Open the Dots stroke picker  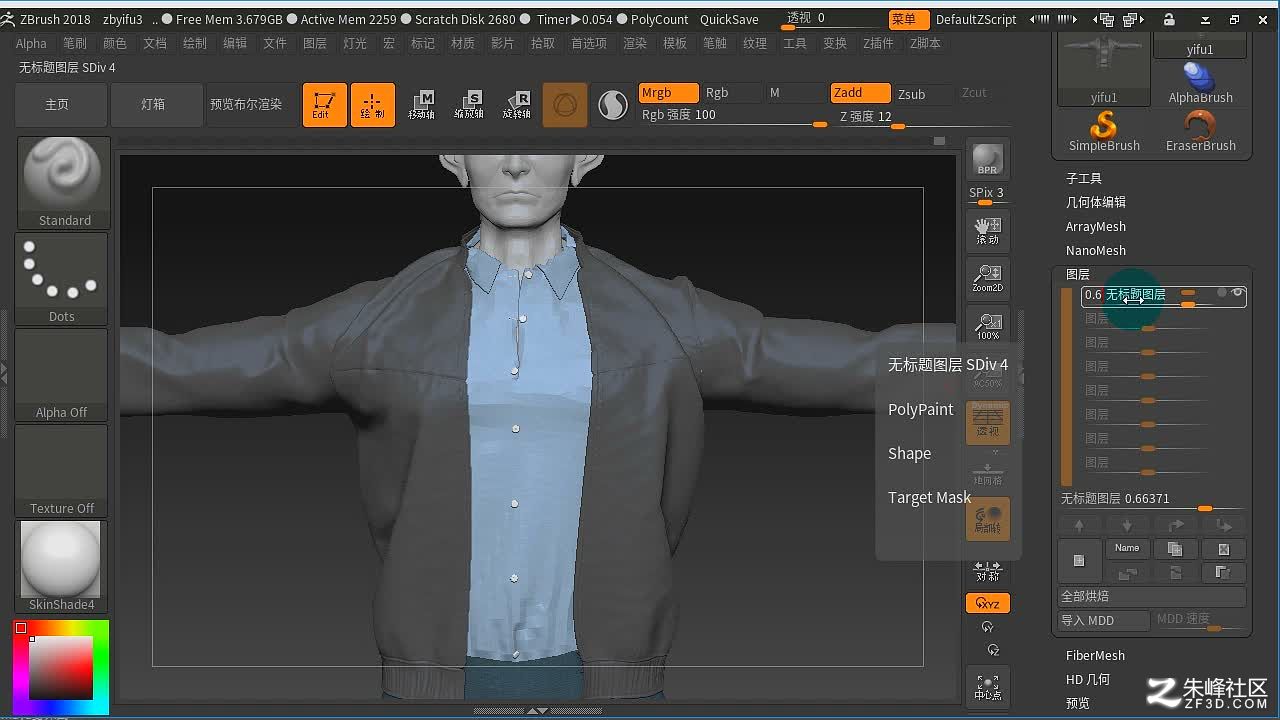pyautogui.click(x=62, y=279)
